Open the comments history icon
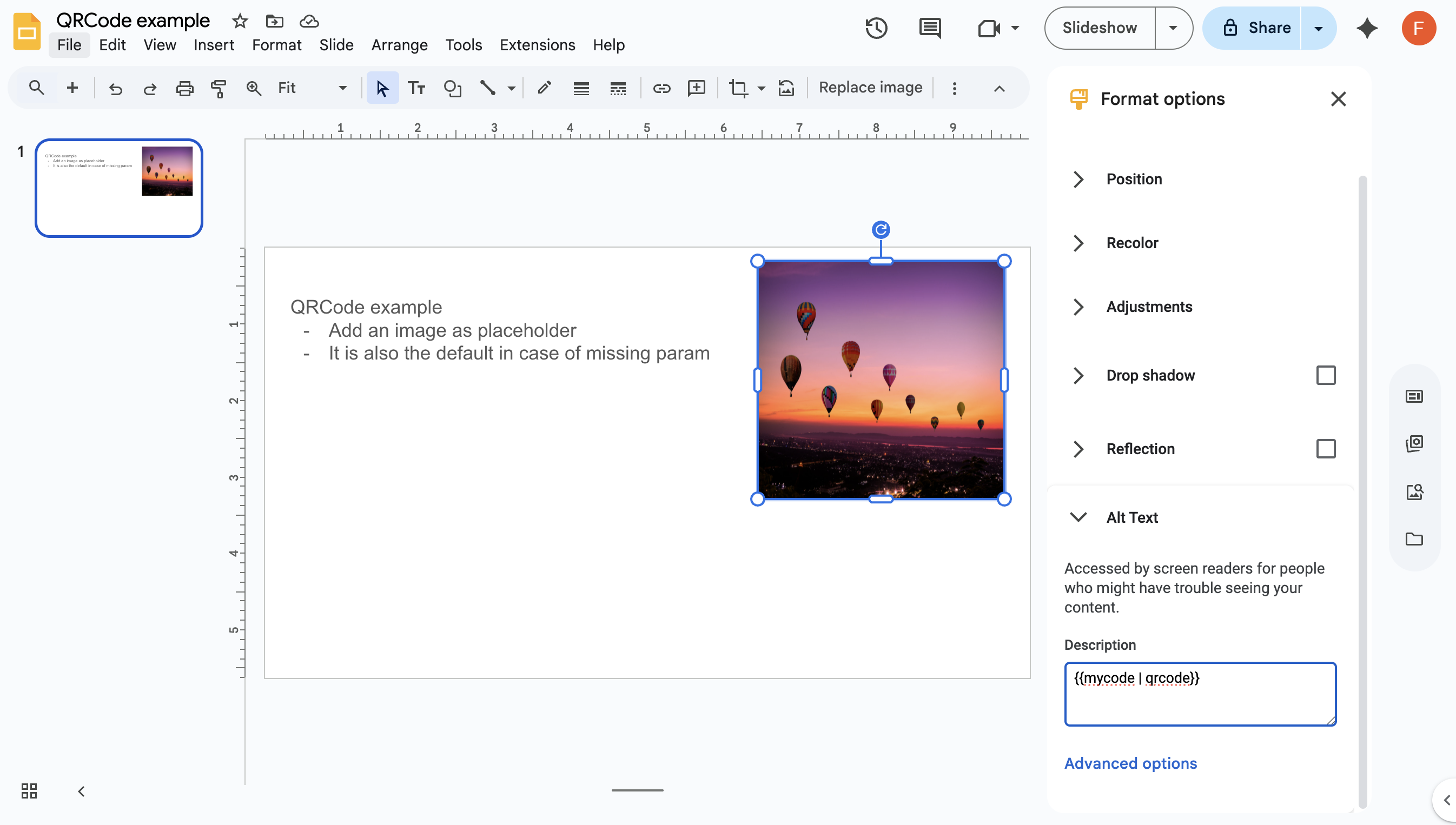This screenshot has height=825, width=1456. pyautogui.click(x=930, y=28)
